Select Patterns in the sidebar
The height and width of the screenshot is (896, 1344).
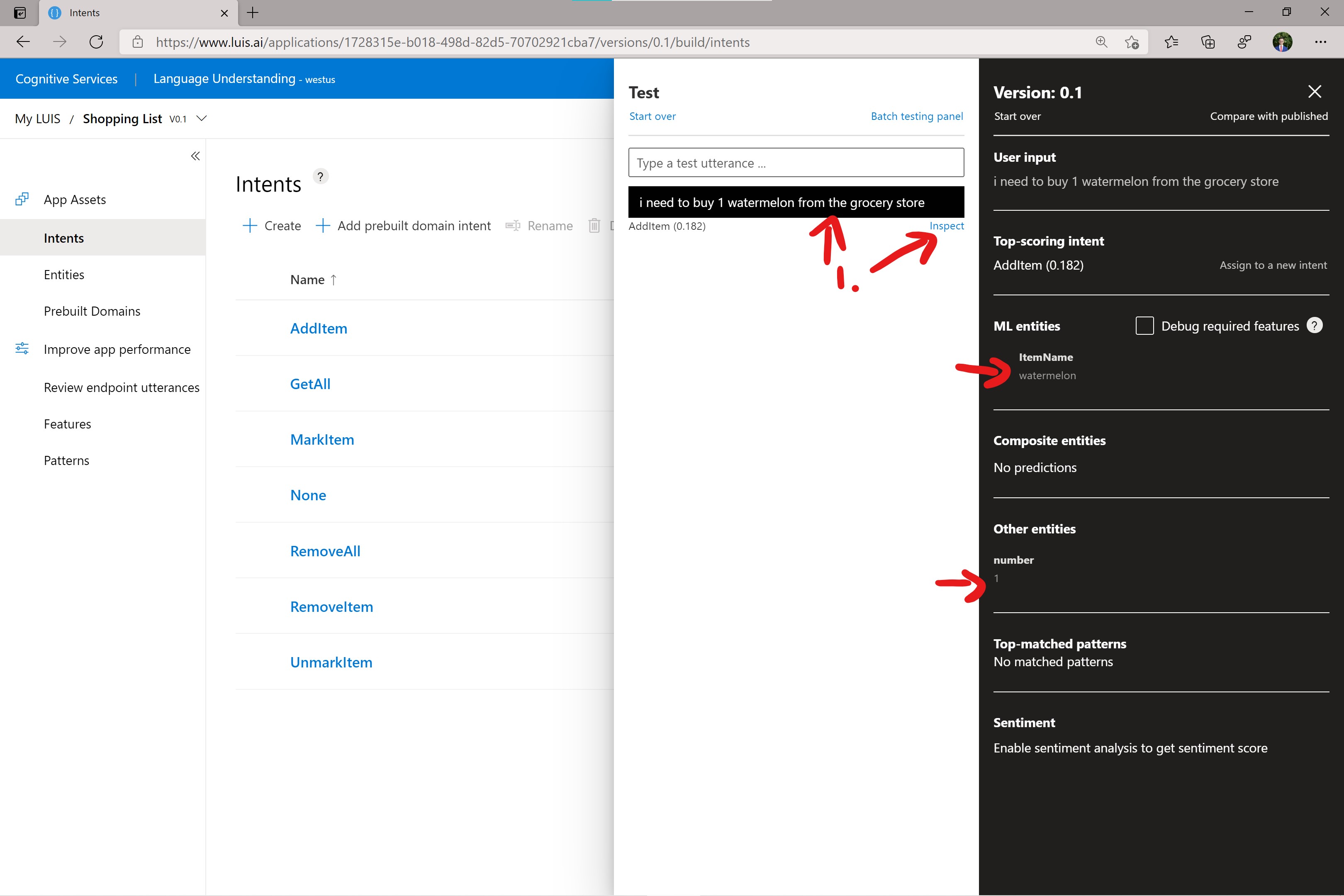[66, 460]
